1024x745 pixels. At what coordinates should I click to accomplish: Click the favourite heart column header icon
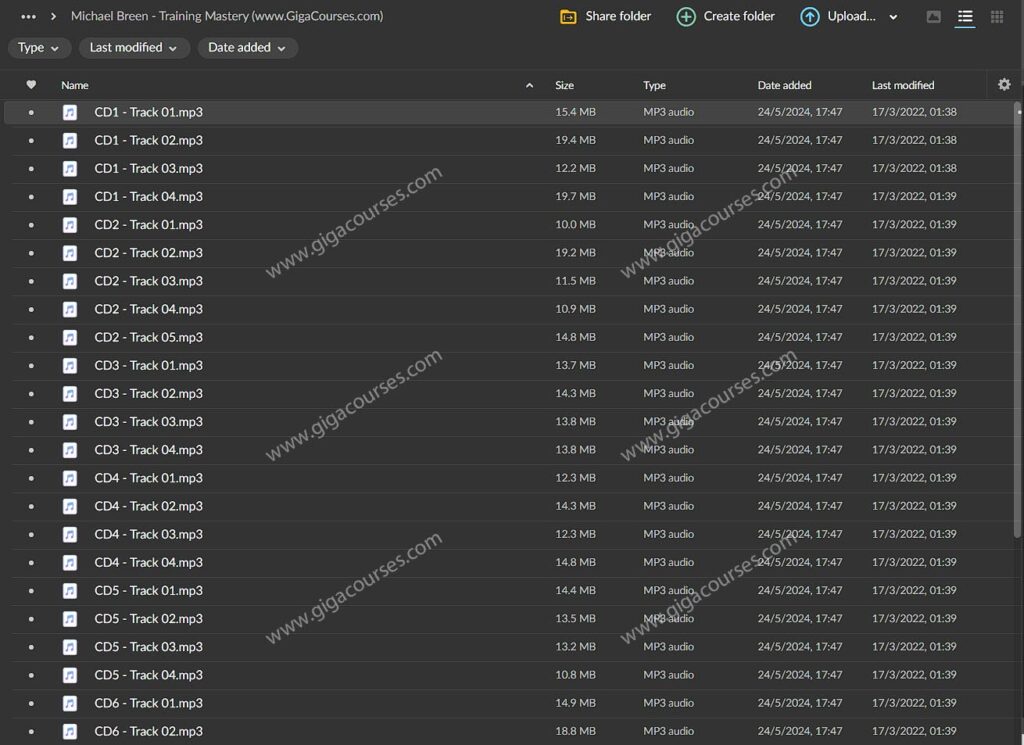point(31,85)
